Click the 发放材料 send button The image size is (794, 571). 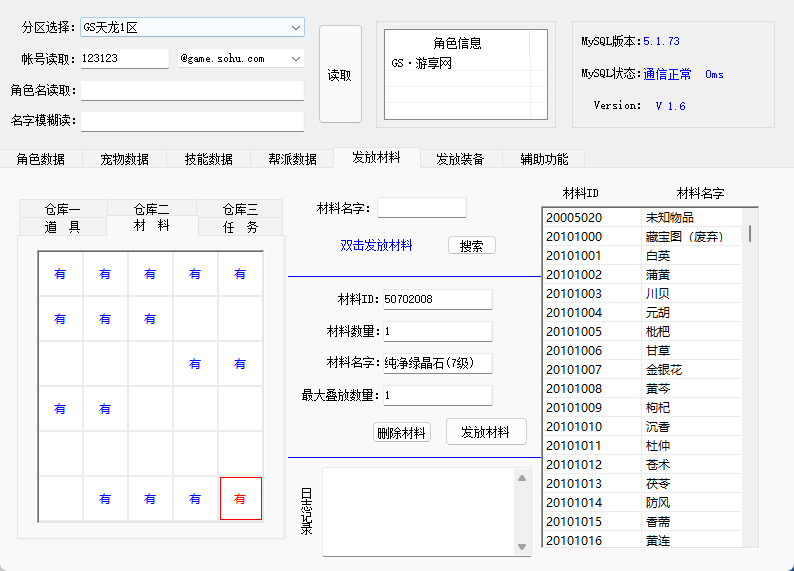pos(485,432)
